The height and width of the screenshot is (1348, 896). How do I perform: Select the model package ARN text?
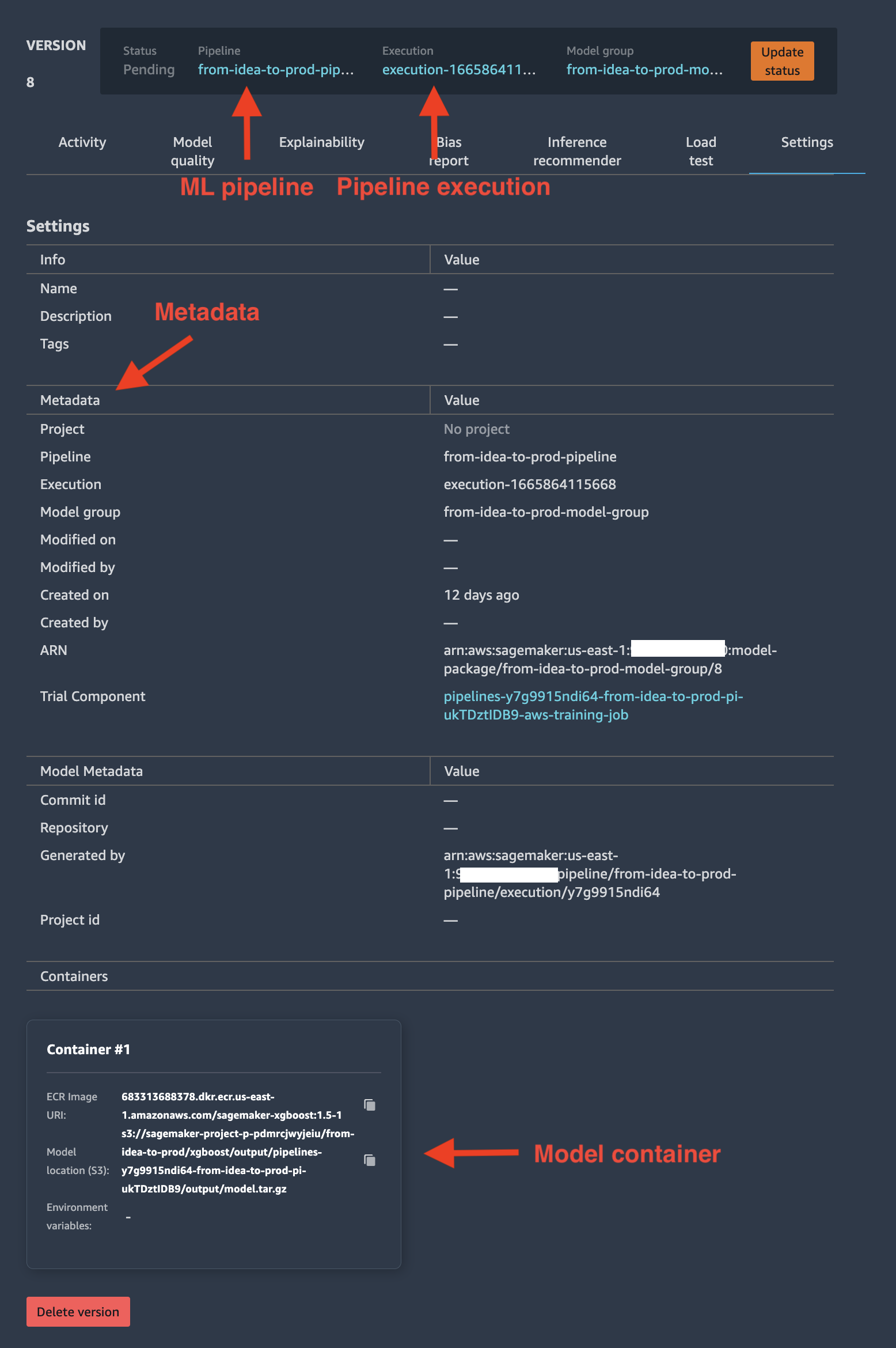[610, 660]
